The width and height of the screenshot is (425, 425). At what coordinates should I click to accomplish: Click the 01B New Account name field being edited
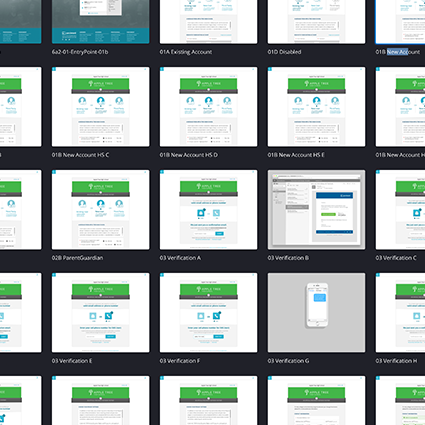pos(398,52)
